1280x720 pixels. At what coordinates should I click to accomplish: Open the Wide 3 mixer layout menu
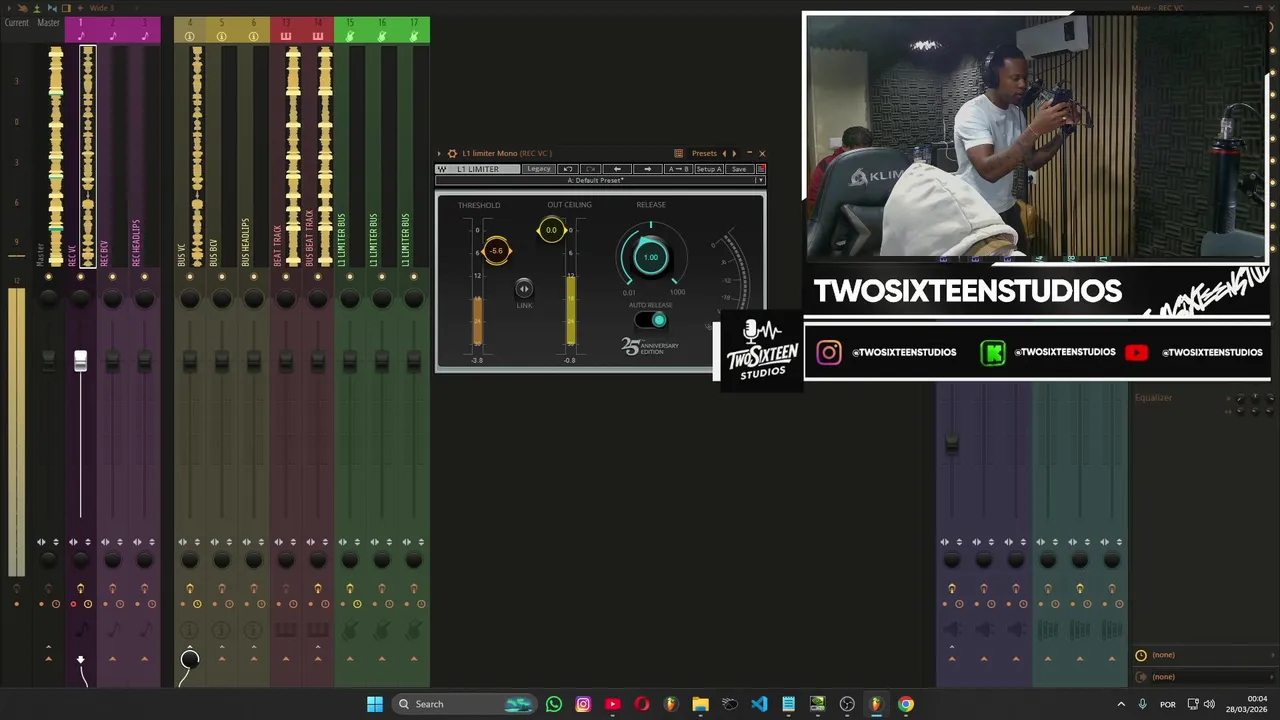(x=101, y=8)
